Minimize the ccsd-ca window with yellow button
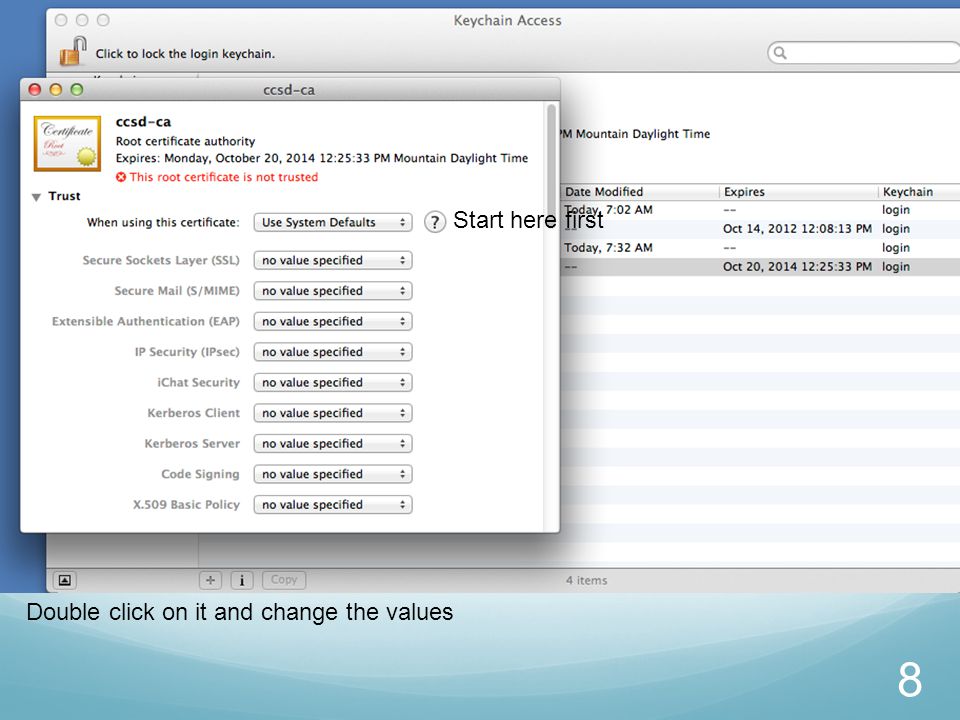Viewport: 960px width, 720px height. click(x=56, y=90)
